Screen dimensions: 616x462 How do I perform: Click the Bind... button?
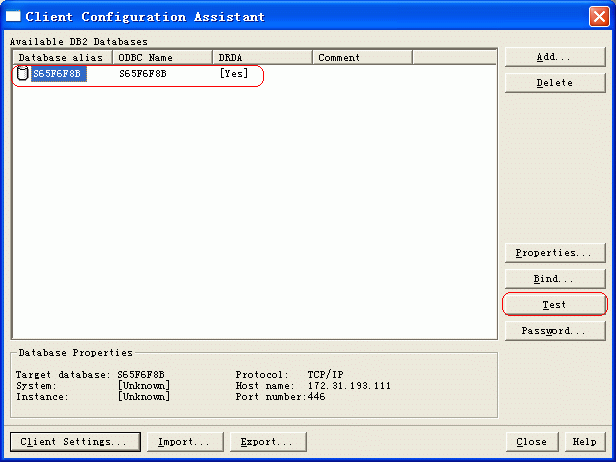click(x=554, y=279)
